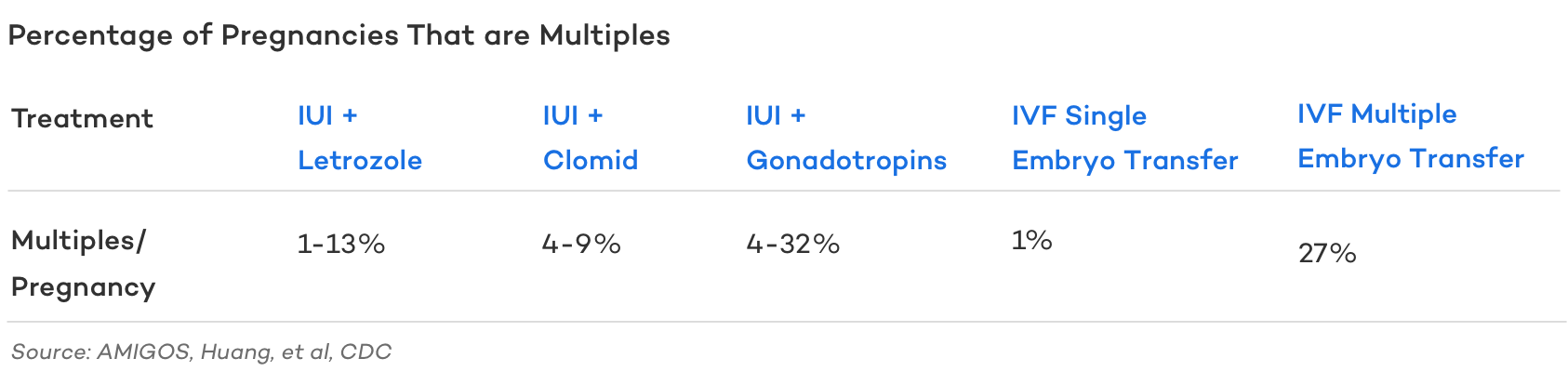Click the Treatment row header
This screenshot has height=385, width=1568.
[82, 119]
